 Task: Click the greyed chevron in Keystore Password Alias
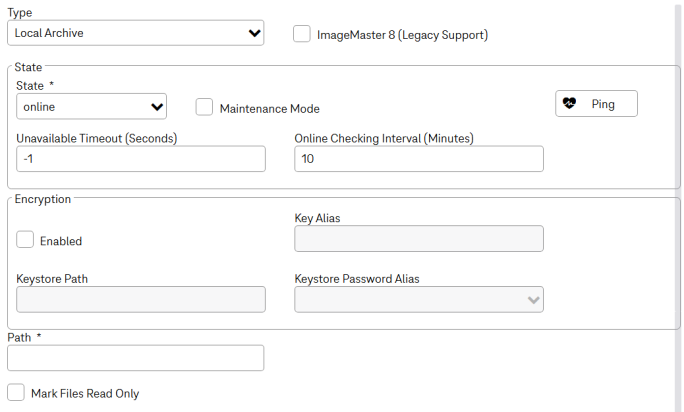pyautogui.click(x=534, y=300)
